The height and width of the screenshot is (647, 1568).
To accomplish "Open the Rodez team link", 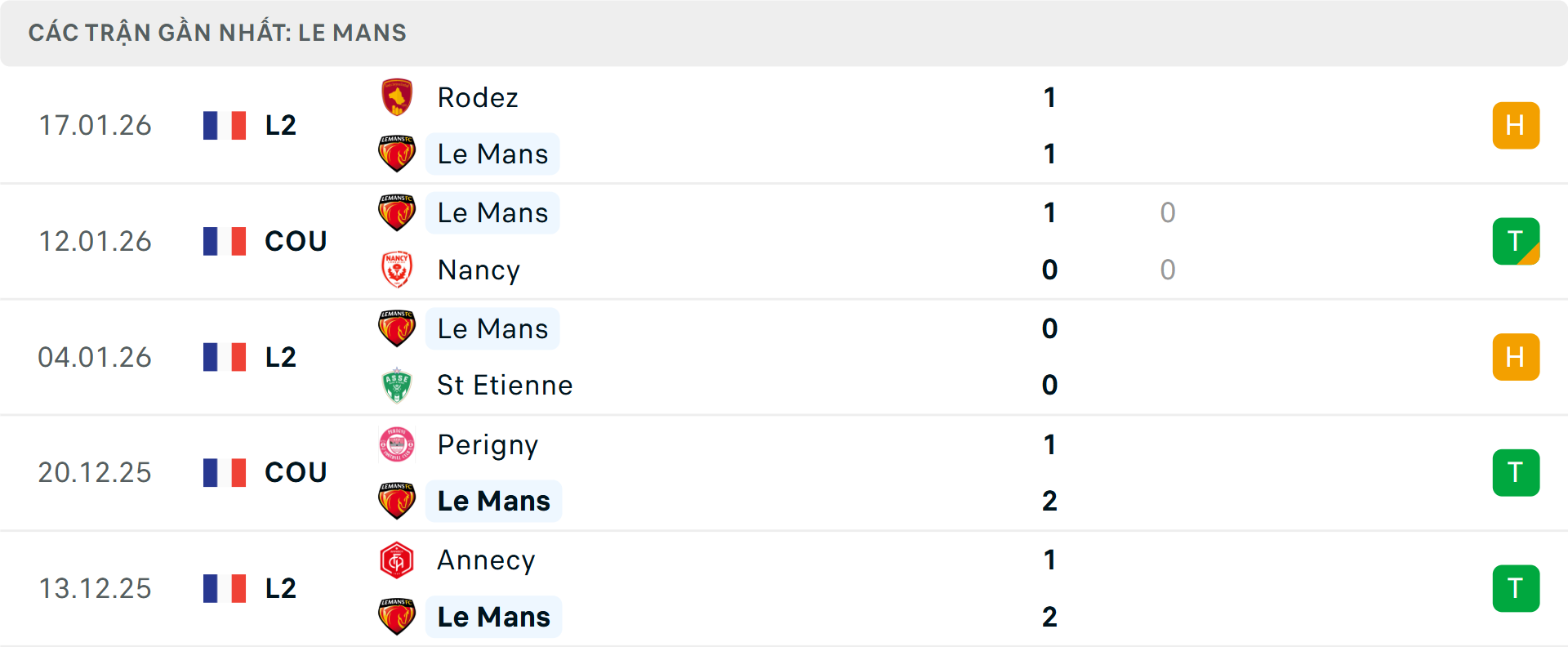I will tap(478, 97).
